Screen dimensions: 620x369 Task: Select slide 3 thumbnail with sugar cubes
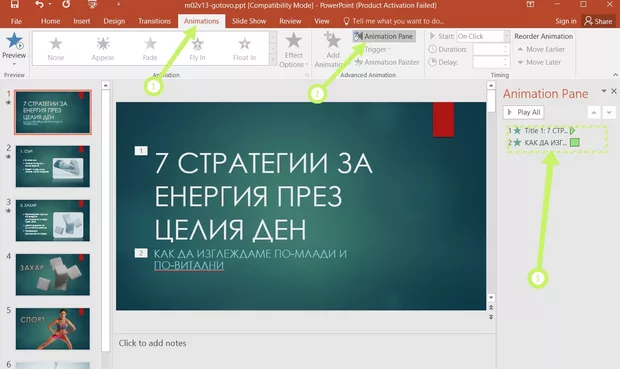(x=53, y=220)
